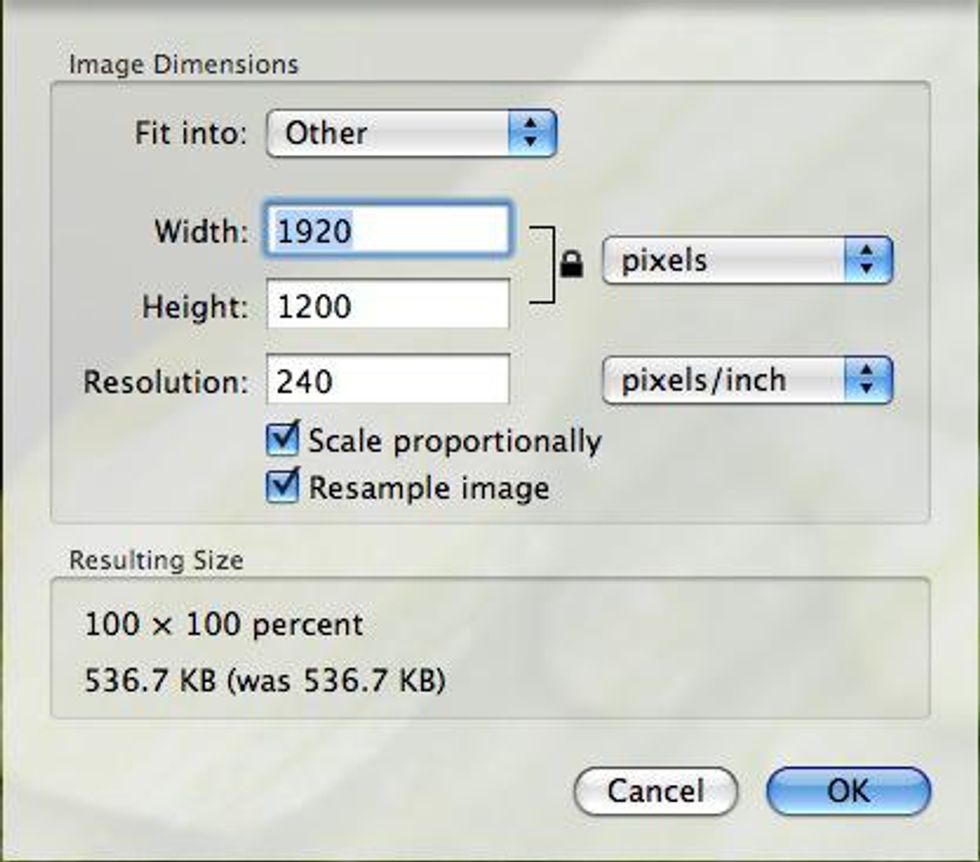Click the Fit into label
This screenshot has height=862, width=980.
click(190, 133)
